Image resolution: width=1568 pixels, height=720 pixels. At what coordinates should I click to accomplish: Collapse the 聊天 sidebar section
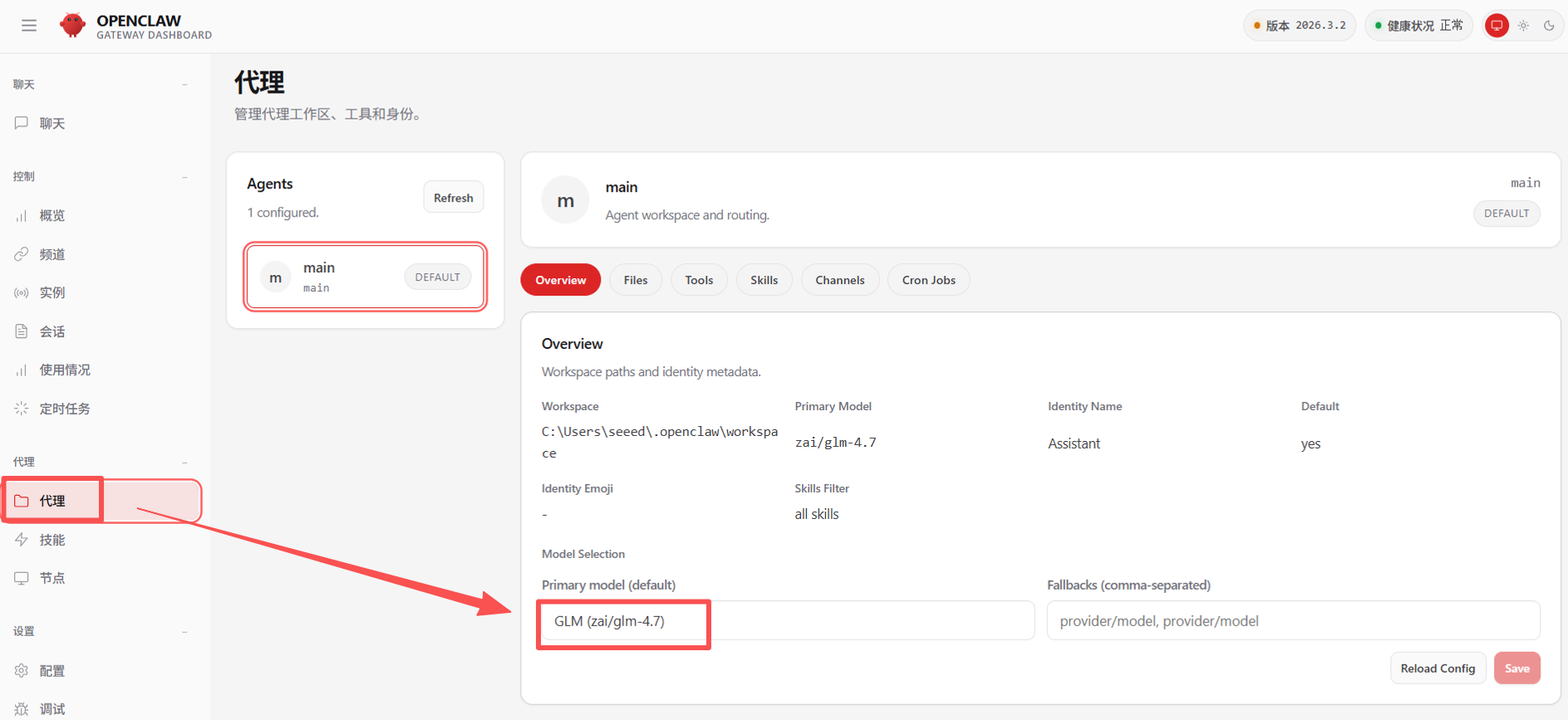[184, 85]
